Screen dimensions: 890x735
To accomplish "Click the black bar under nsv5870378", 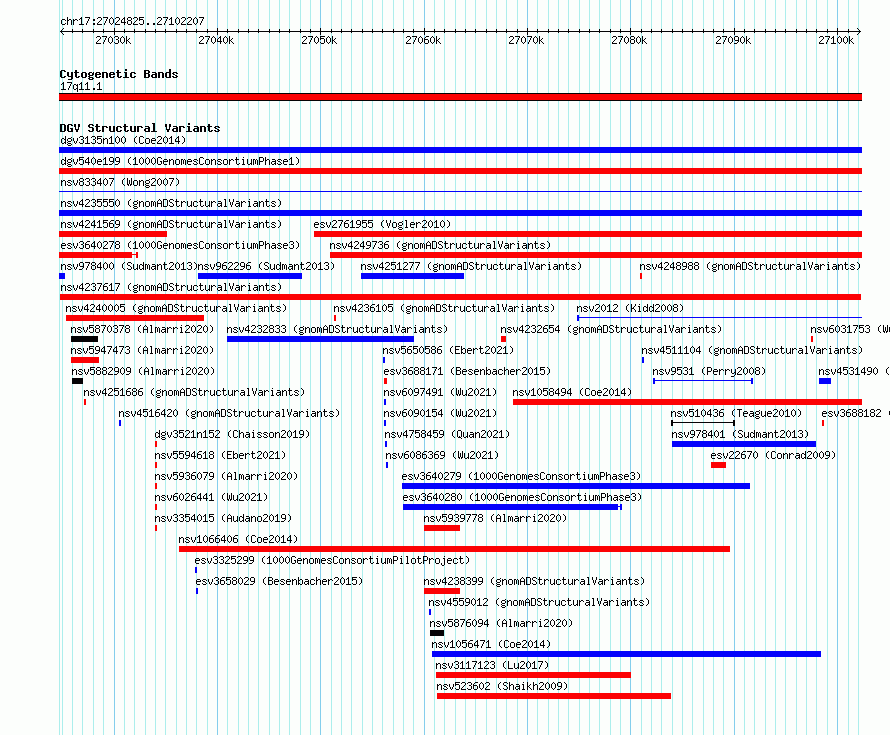I will [x=84, y=339].
